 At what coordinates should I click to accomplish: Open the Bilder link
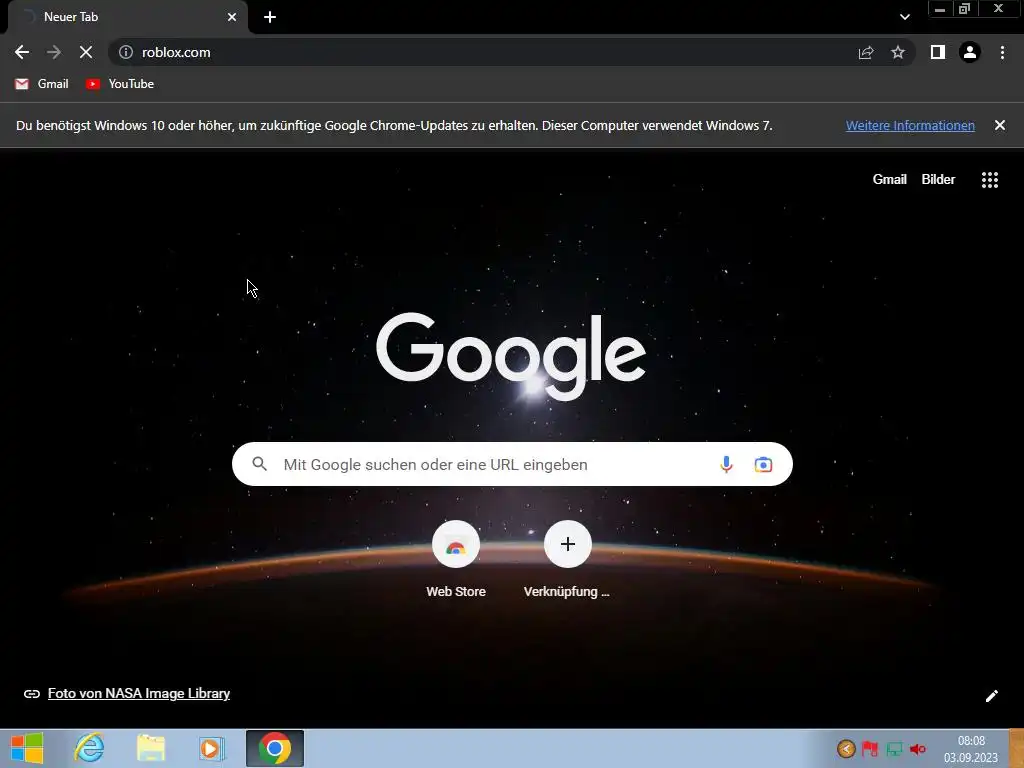938,180
